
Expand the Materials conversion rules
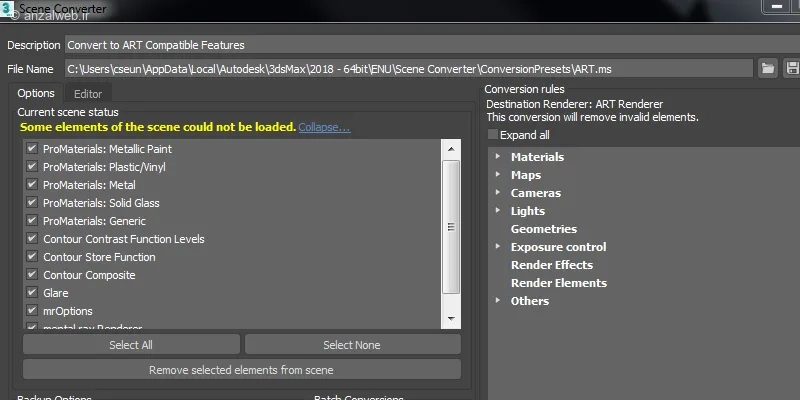point(497,157)
